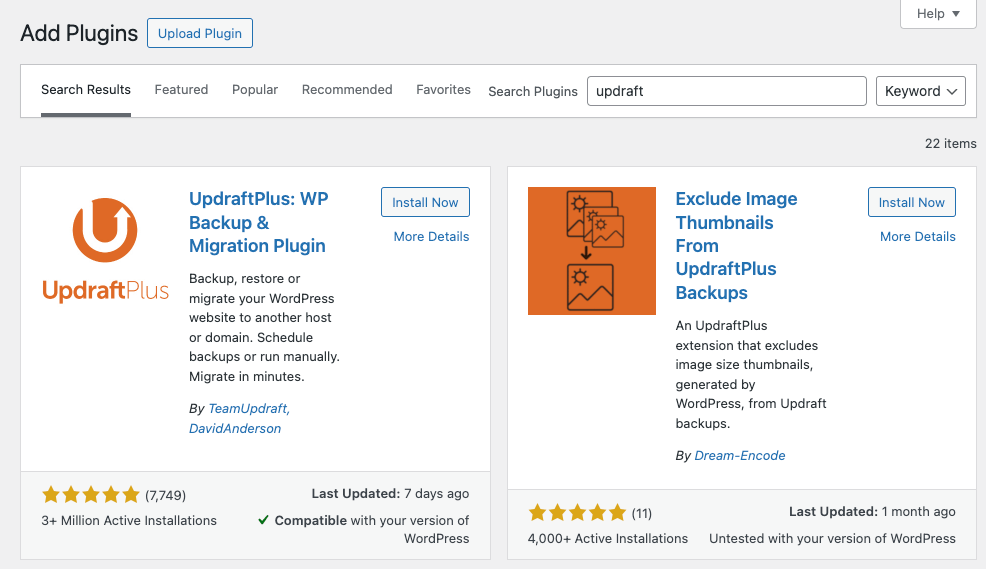The width and height of the screenshot is (986, 569).
Task: Open UpdraftPlus: WP Backup & Migration Plugin title
Action: click(x=258, y=222)
